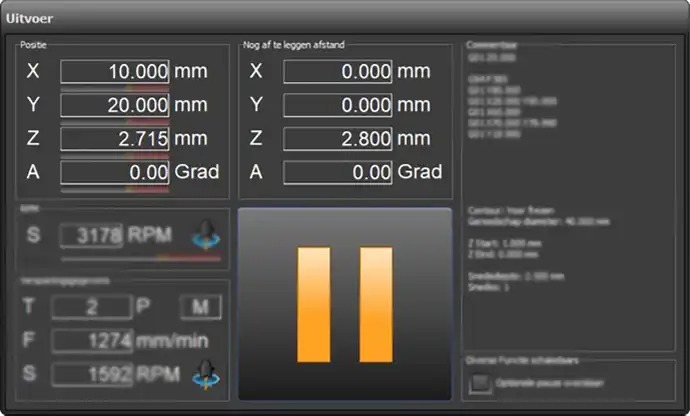Click the 'Positie' group label
Image resolution: width=690 pixels, height=416 pixels.
coord(33,44)
